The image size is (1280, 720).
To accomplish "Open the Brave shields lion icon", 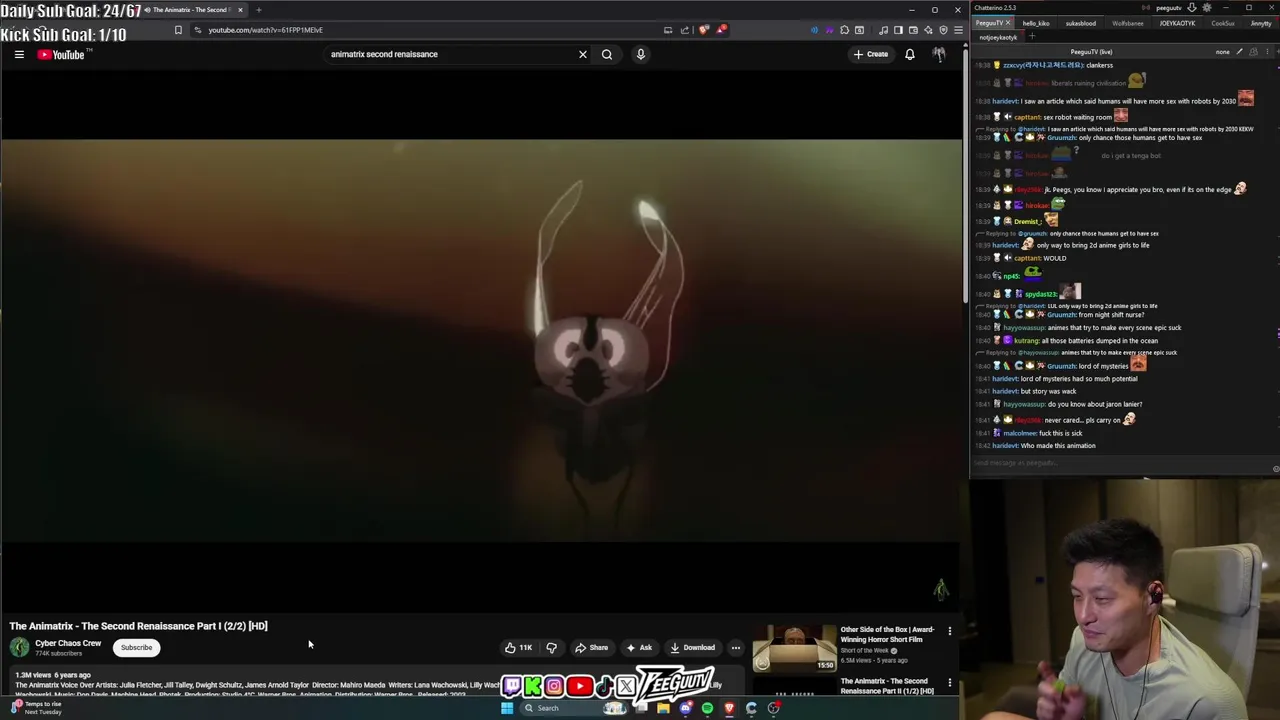I will coord(704,30).
